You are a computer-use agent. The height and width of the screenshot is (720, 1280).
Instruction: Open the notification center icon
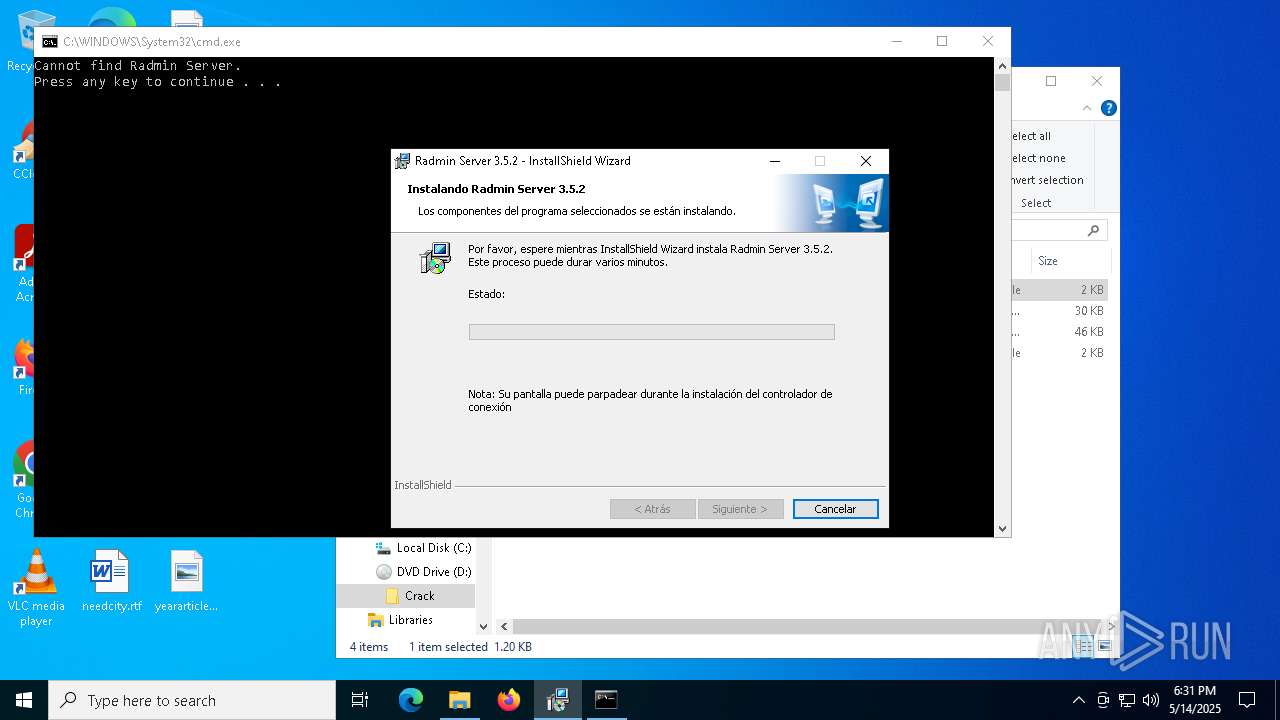coord(1247,700)
